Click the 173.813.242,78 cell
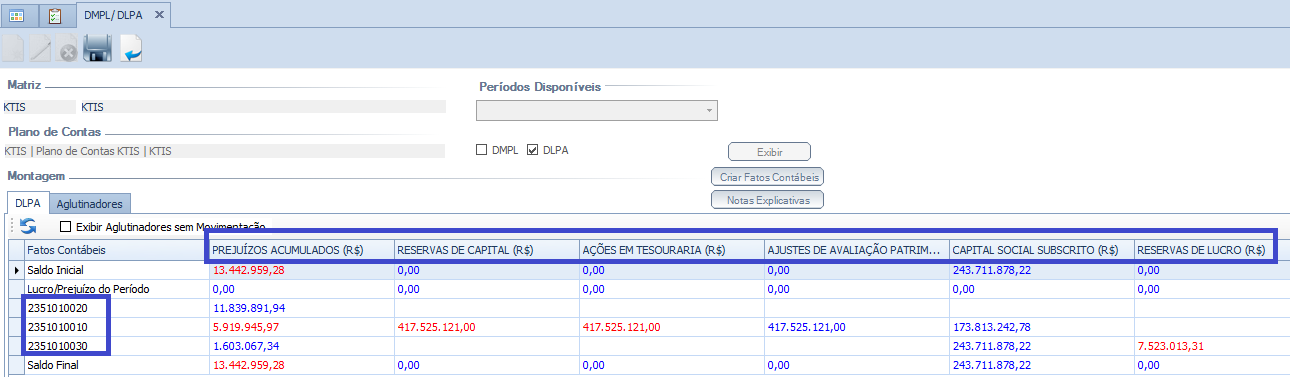1290x377 pixels. coord(1042,327)
